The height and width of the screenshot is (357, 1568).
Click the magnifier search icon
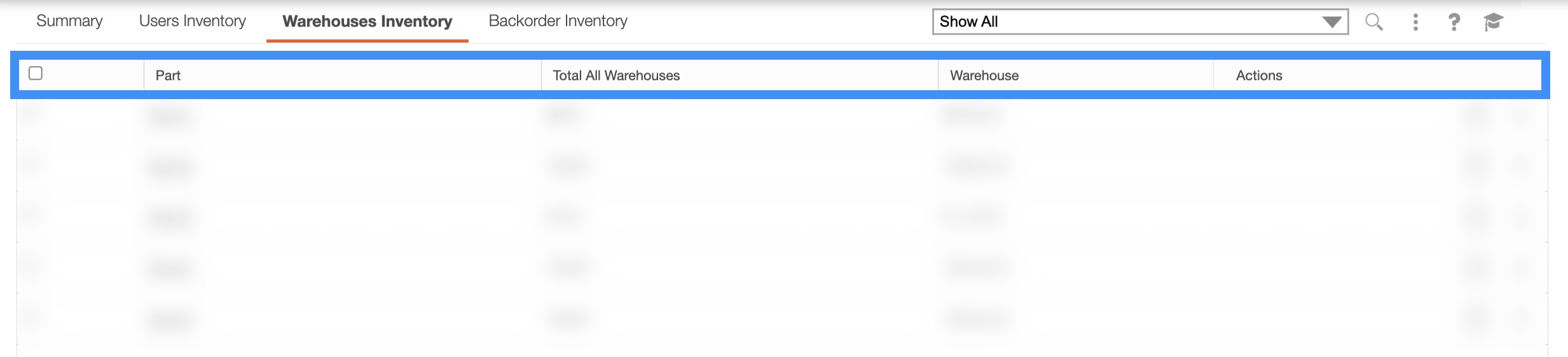click(x=1373, y=22)
